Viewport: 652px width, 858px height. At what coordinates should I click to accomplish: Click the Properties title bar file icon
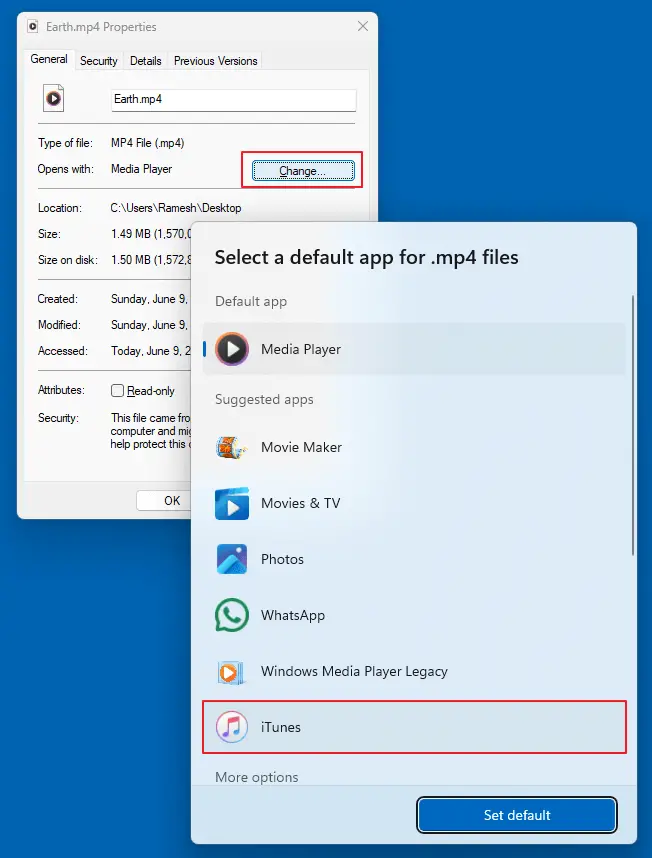coord(33,26)
